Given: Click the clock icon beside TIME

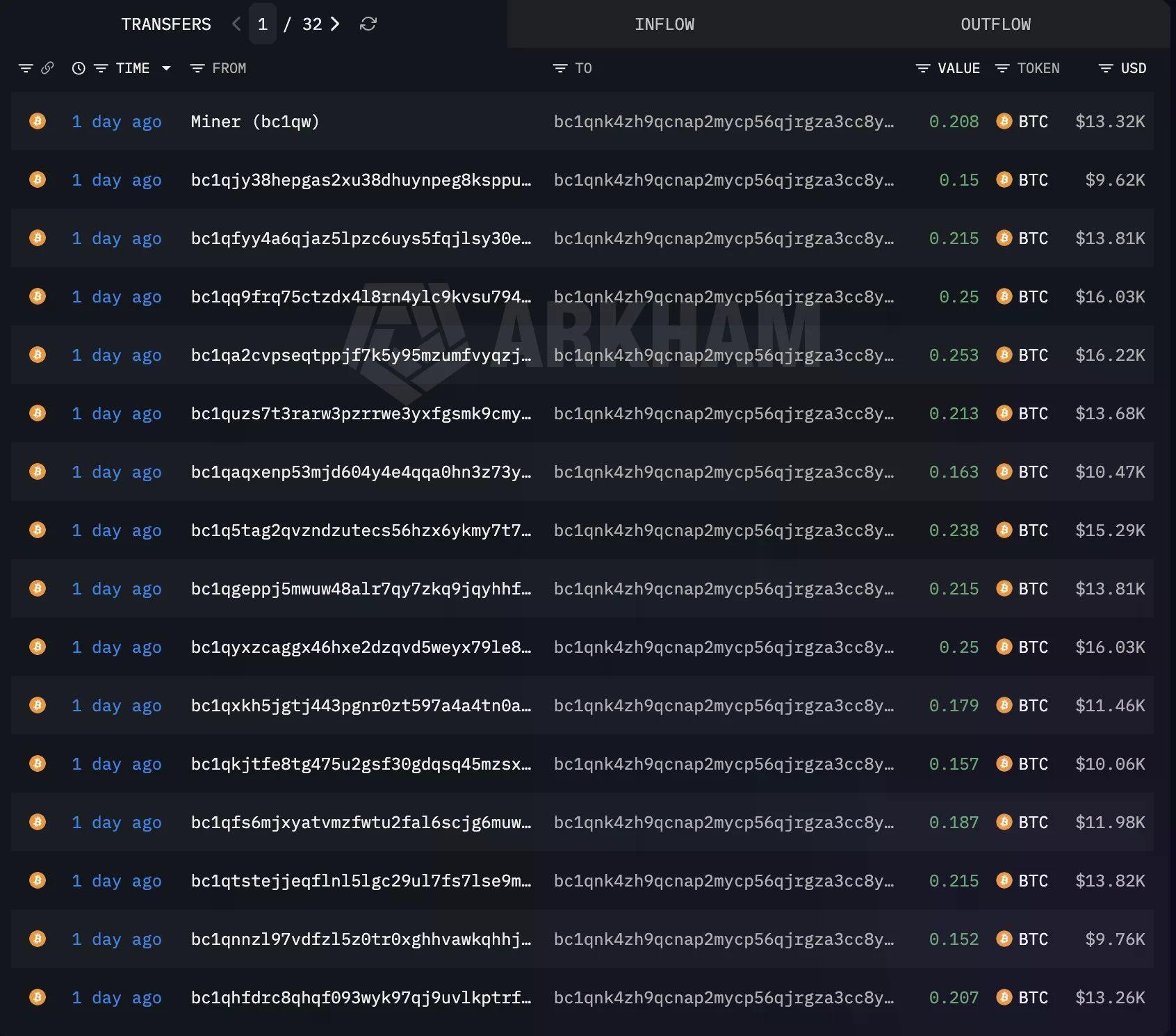Looking at the screenshot, I should click(x=79, y=68).
